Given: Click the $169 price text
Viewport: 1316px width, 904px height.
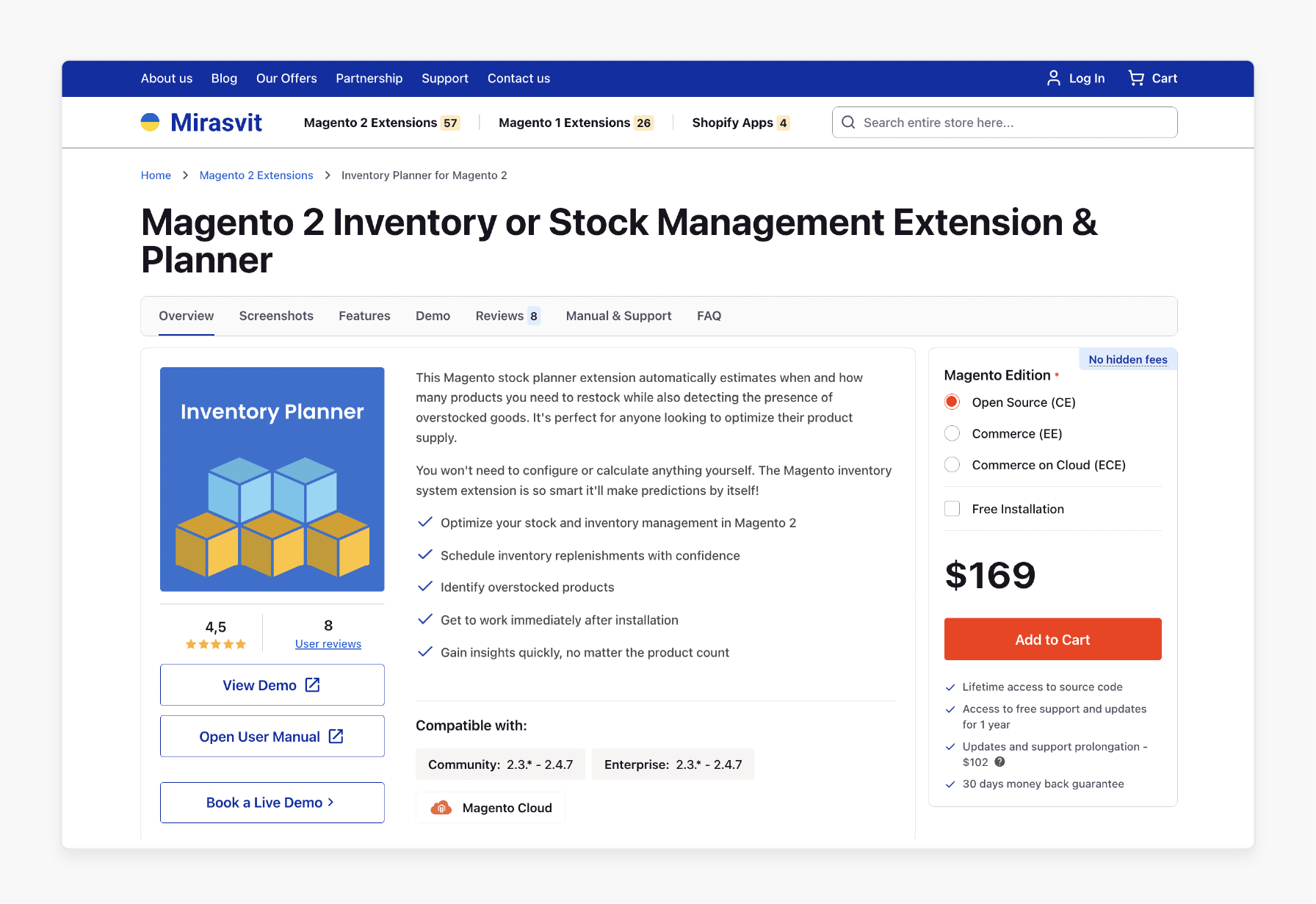Looking at the screenshot, I should point(990,575).
